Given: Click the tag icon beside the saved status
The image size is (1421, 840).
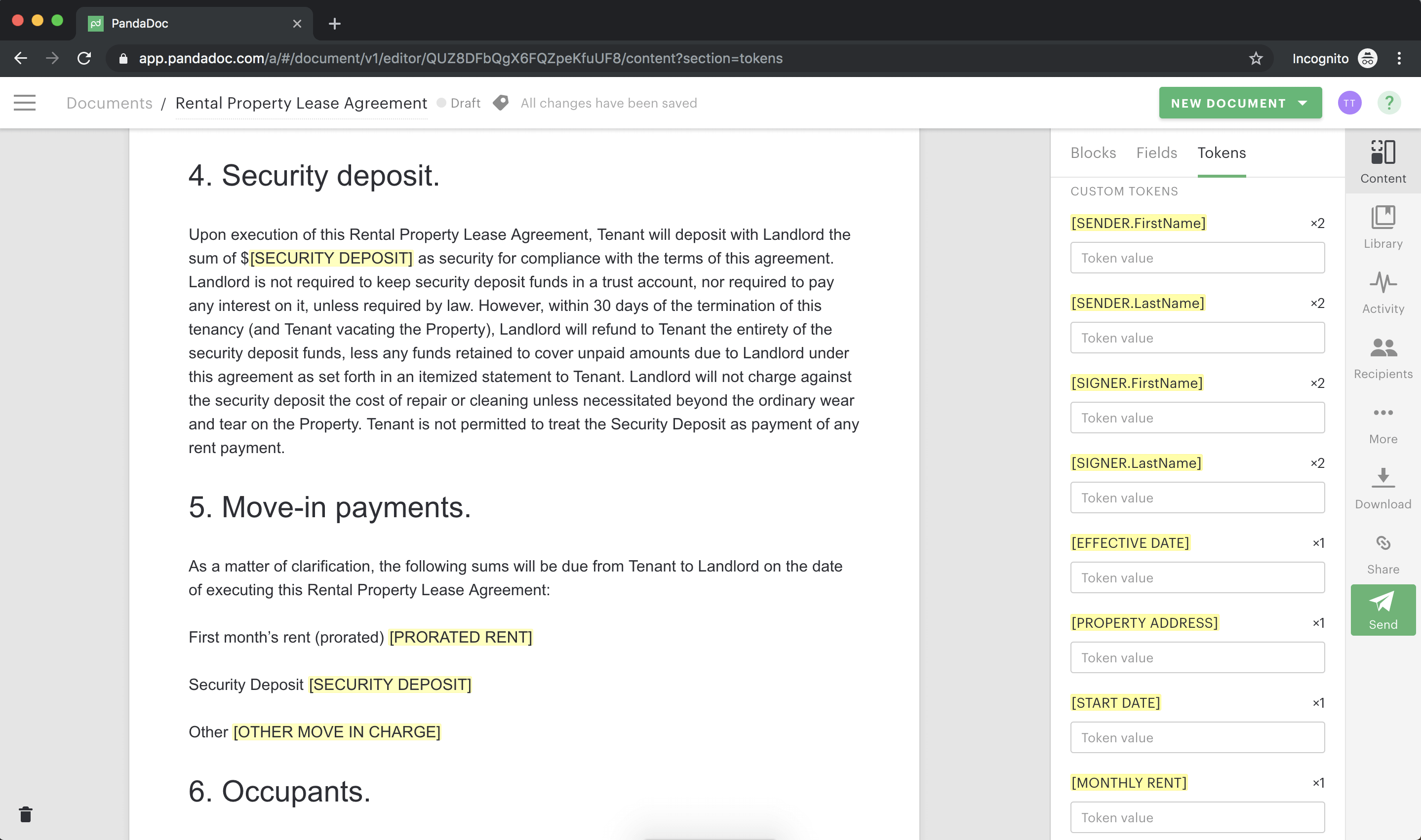Looking at the screenshot, I should point(501,103).
